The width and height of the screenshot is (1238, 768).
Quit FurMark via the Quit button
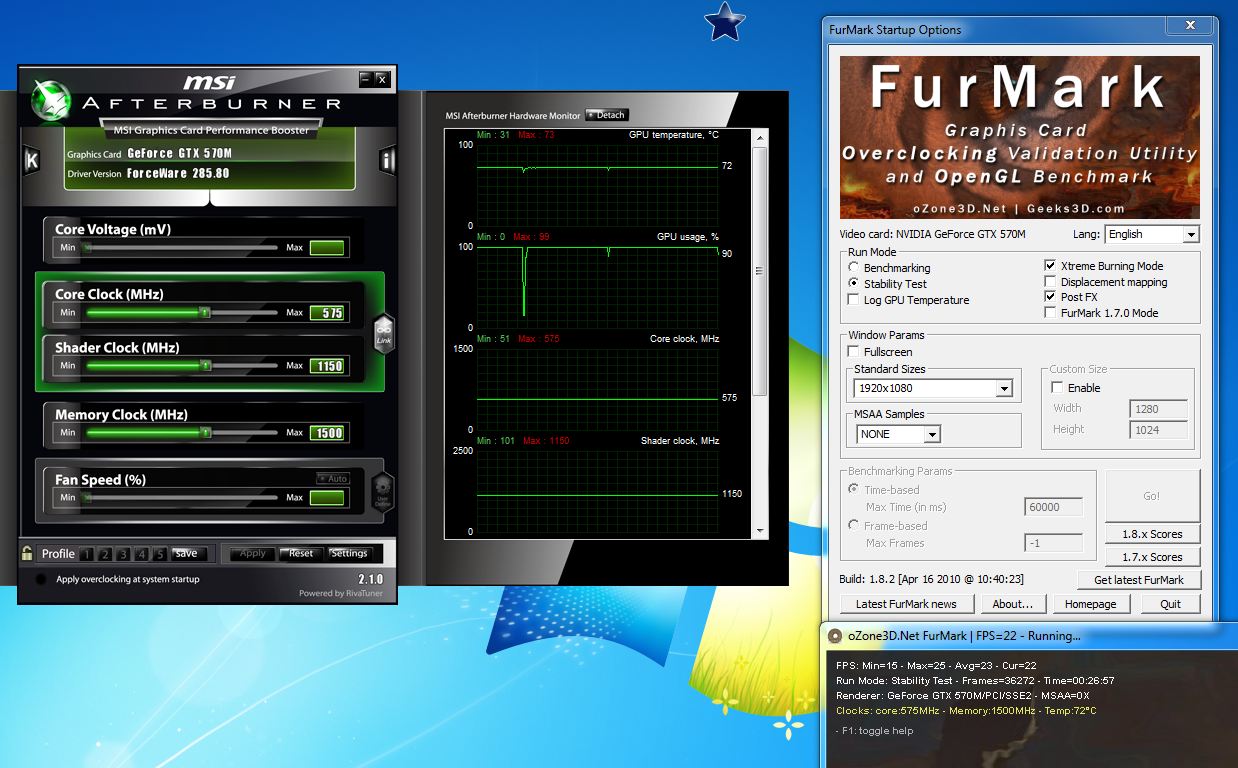pyautogui.click(x=1170, y=604)
